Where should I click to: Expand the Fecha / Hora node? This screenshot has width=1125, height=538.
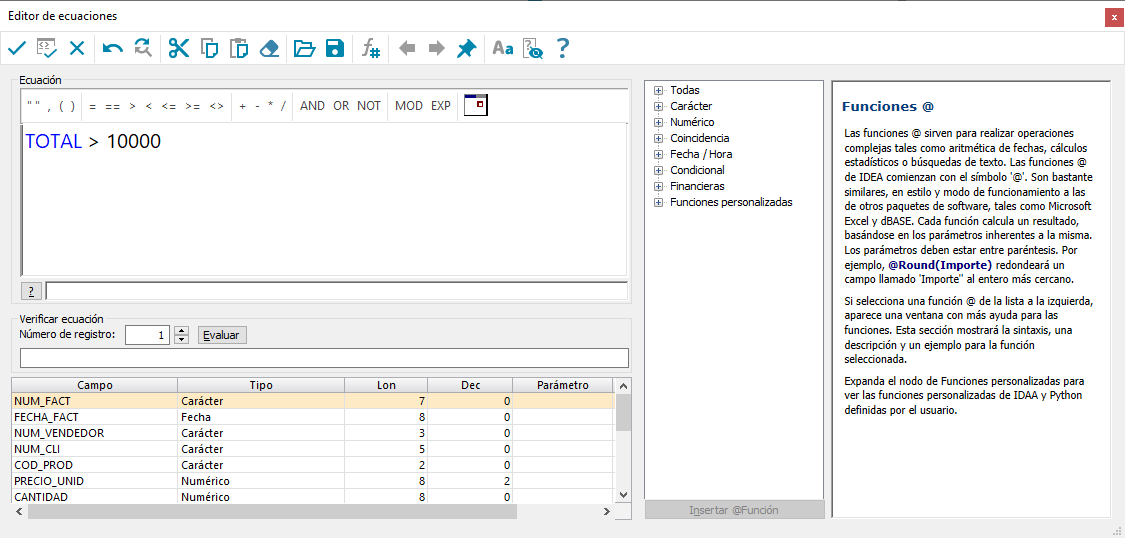pyautogui.click(x=657, y=154)
